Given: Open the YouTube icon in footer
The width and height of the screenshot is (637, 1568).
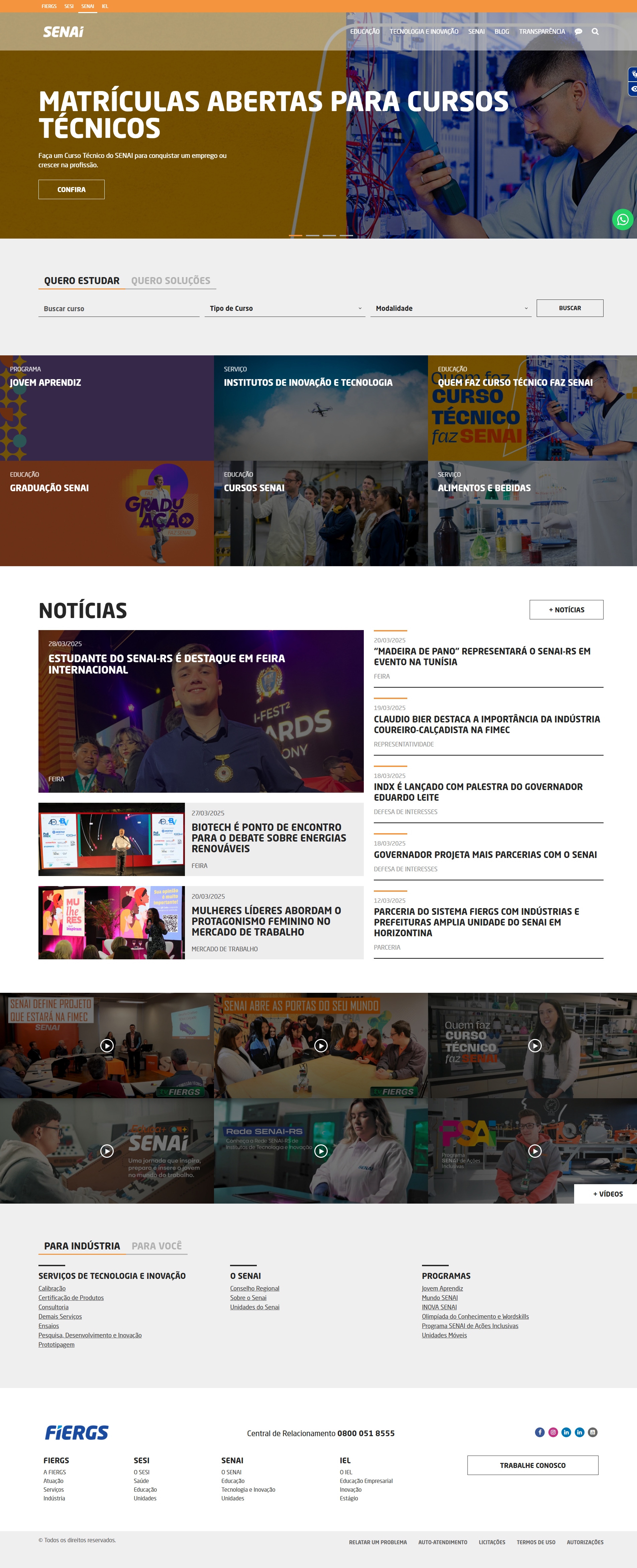Looking at the screenshot, I should tap(593, 1432).
